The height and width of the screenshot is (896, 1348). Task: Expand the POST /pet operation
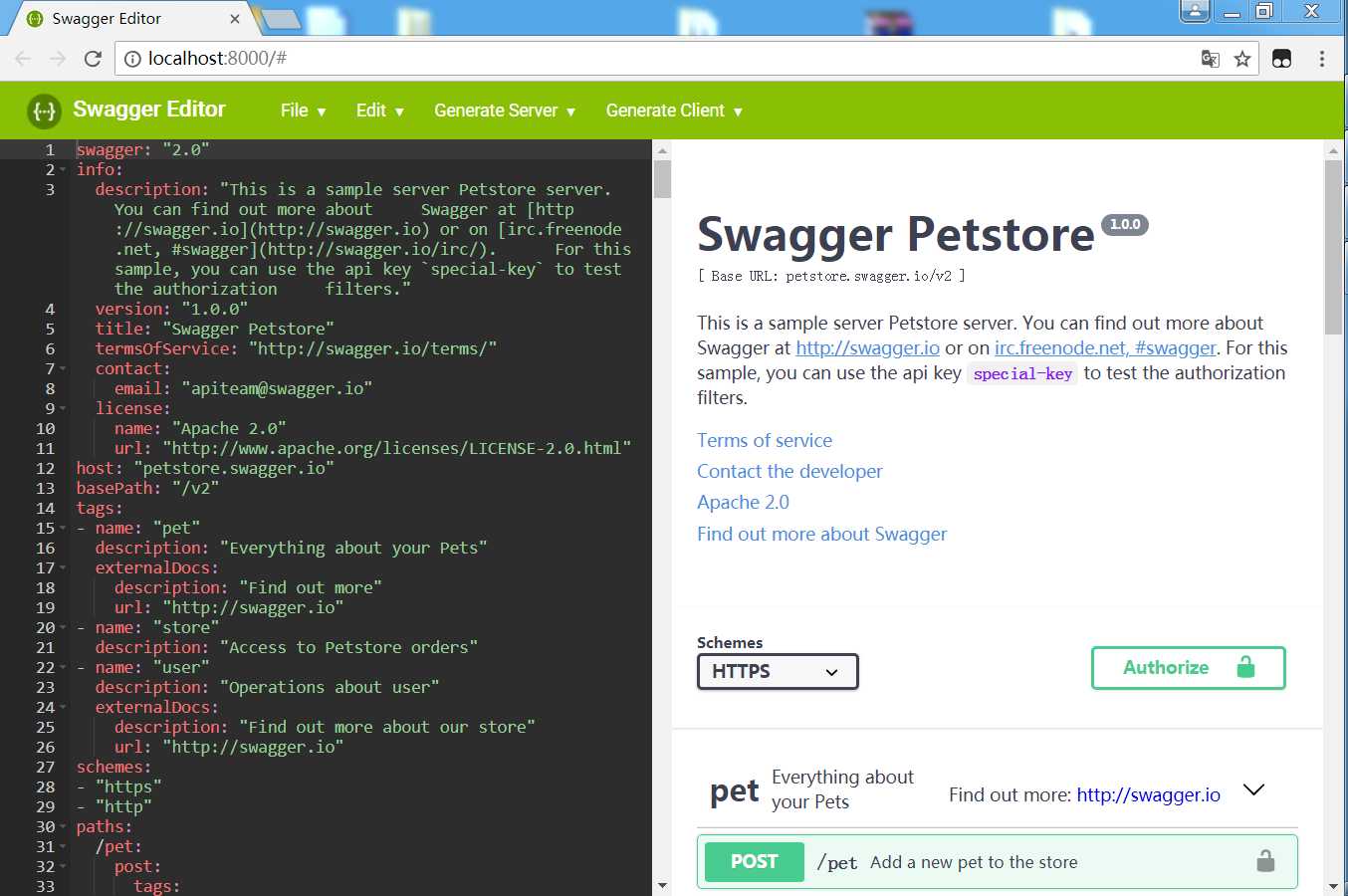pos(997,861)
